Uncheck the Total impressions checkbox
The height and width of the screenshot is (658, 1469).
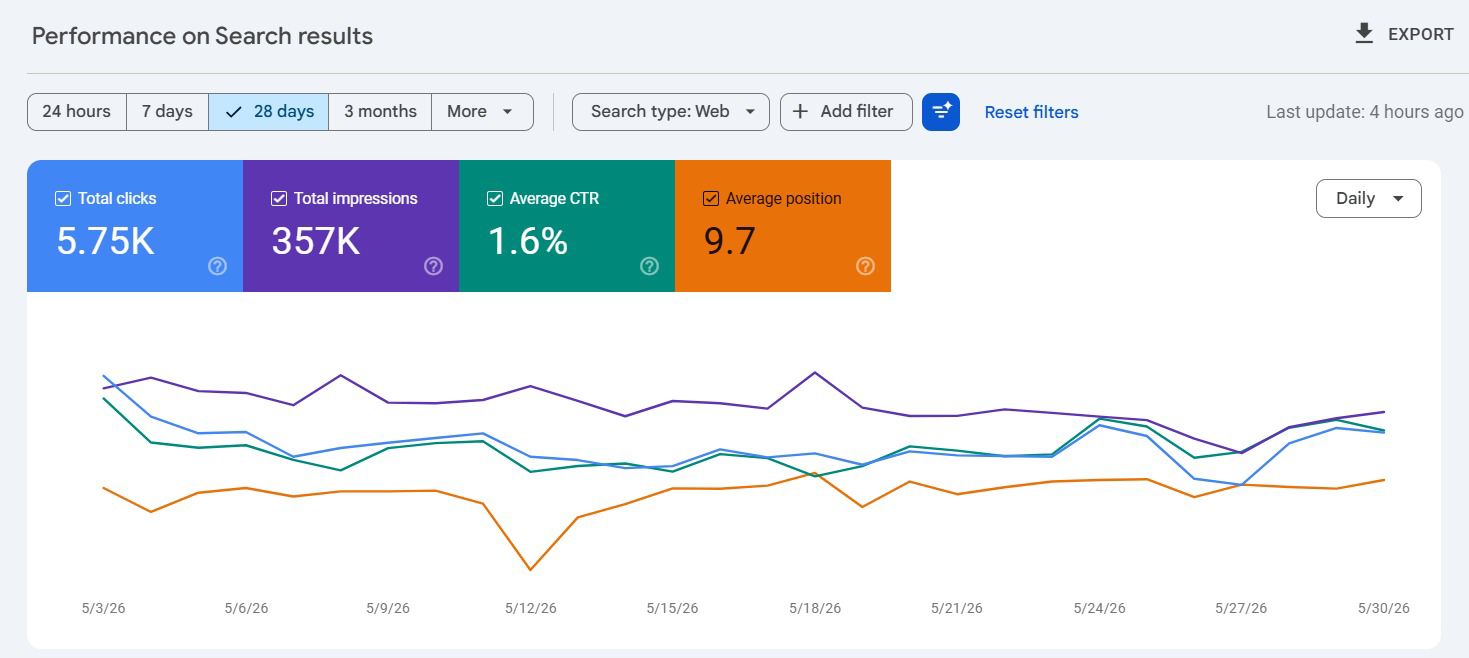pos(279,198)
